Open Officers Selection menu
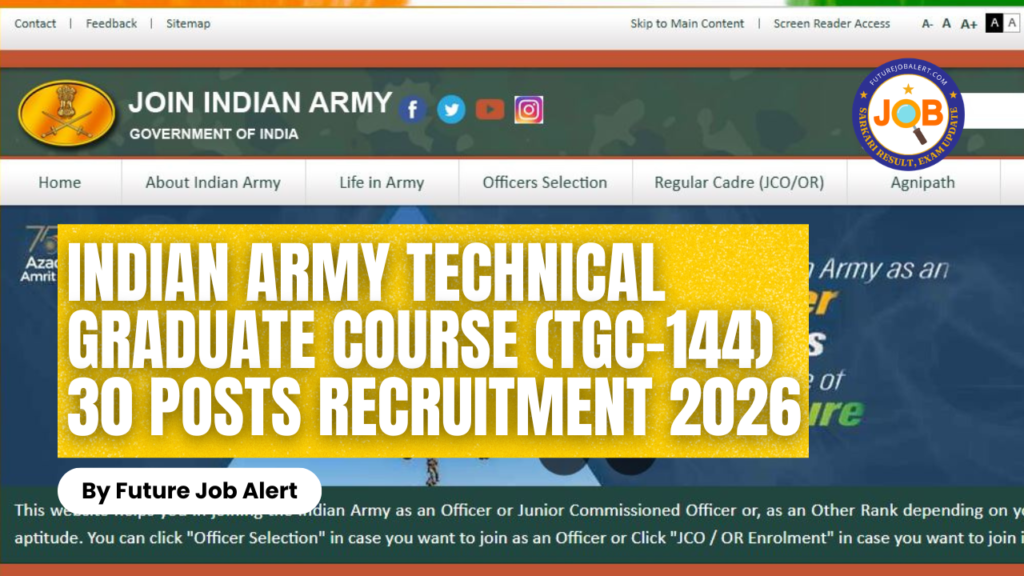 click(x=545, y=182)
